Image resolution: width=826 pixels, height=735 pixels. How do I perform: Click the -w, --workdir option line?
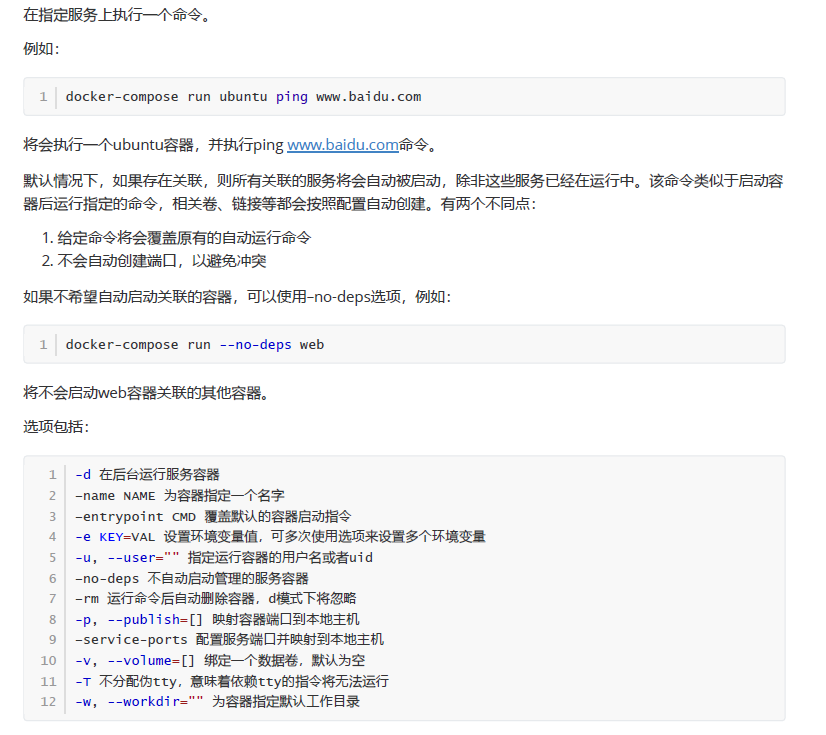[218, 702]
